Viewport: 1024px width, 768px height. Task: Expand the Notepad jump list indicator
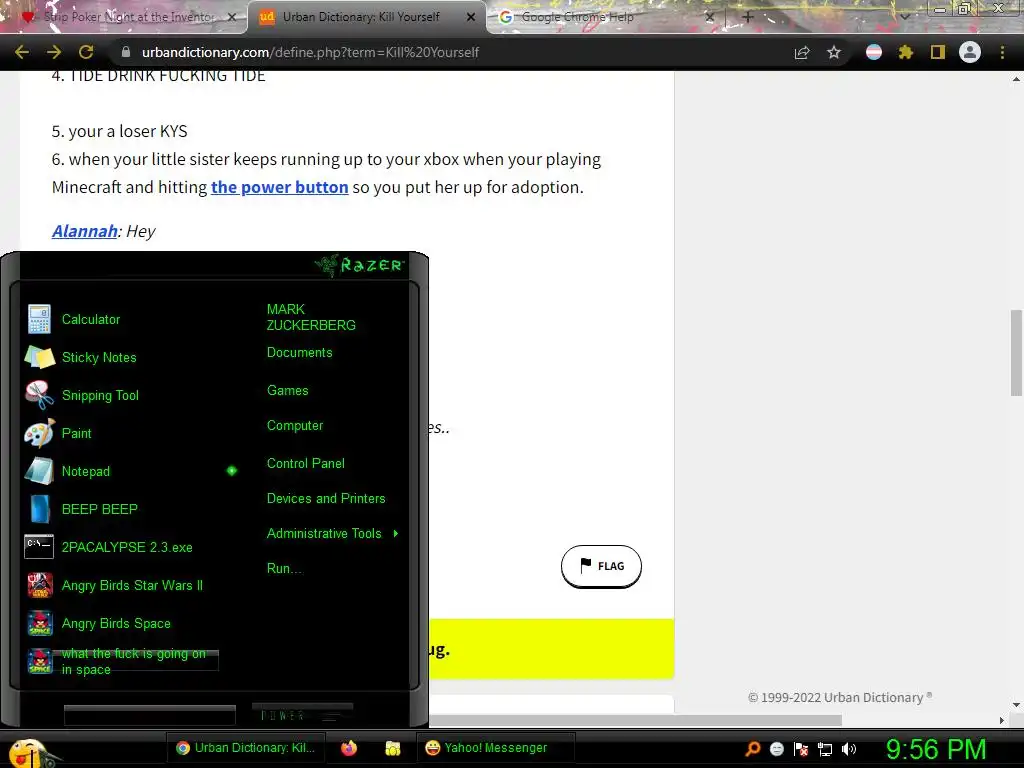(x=232, y=471)
